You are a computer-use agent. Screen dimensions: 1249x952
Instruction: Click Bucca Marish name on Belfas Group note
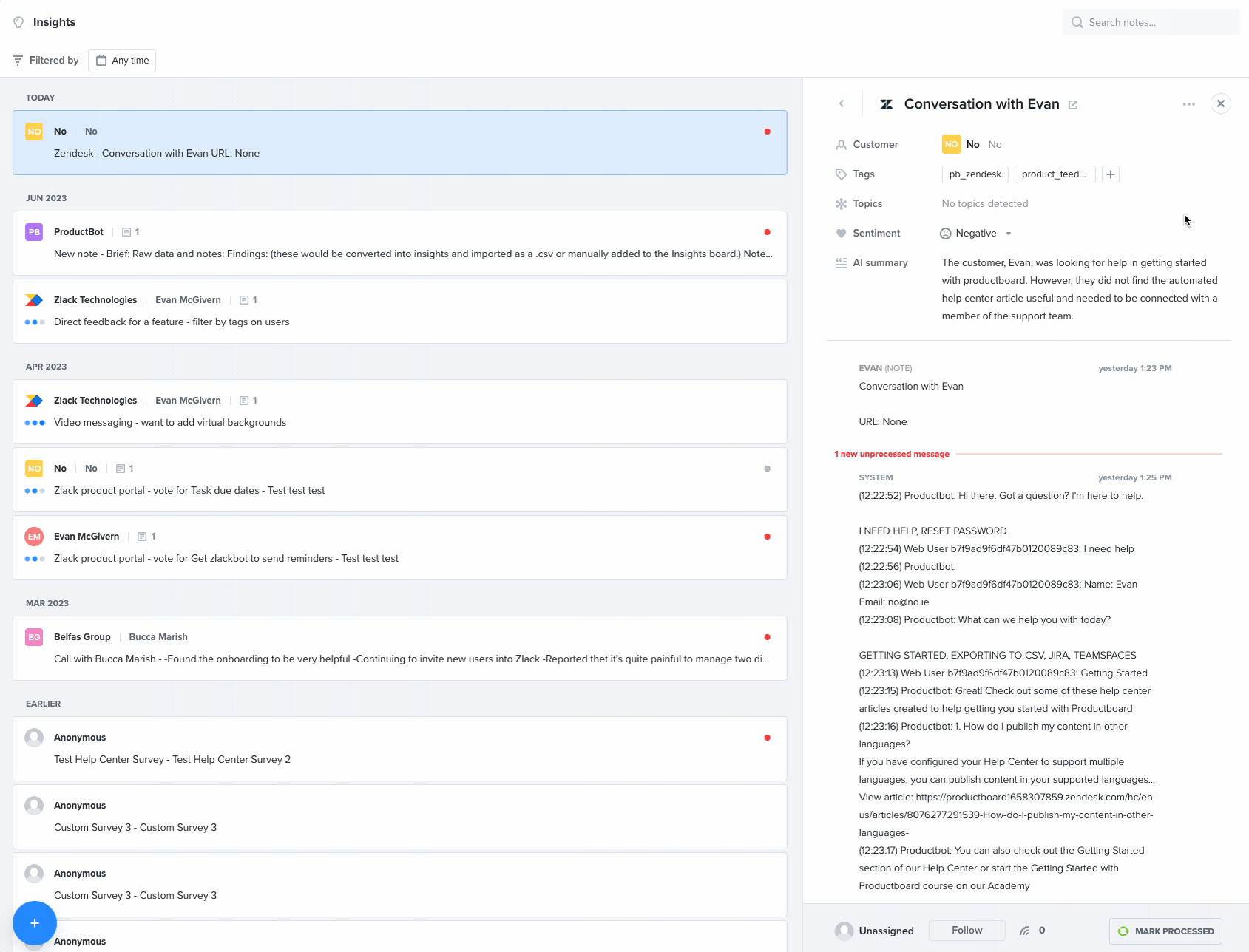[158, 637]
